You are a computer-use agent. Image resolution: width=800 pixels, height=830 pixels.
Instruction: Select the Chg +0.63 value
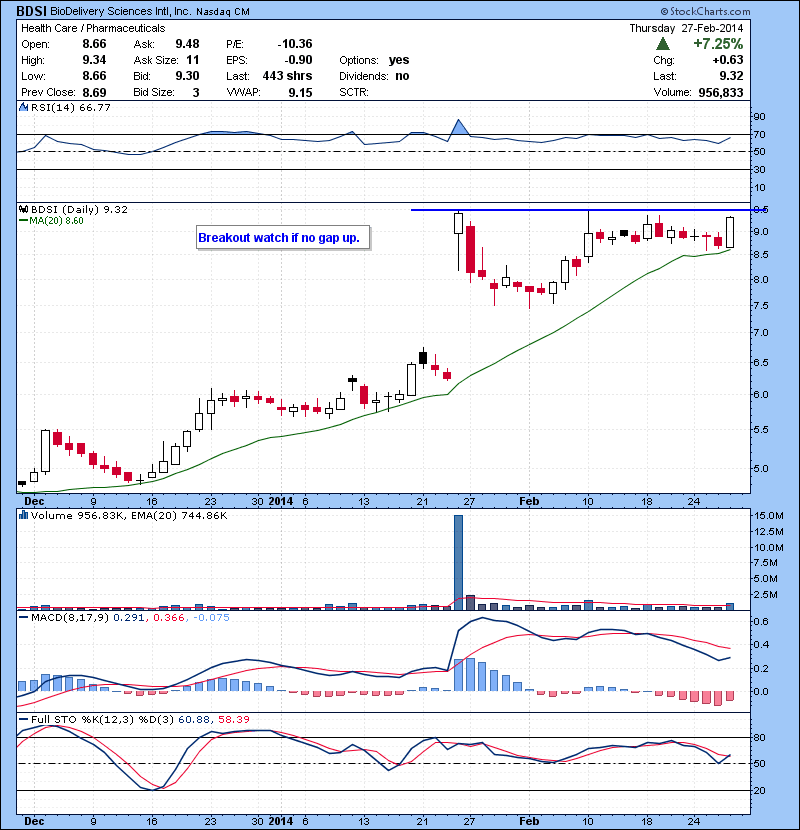pyautogui.click(x=728, y=60)
